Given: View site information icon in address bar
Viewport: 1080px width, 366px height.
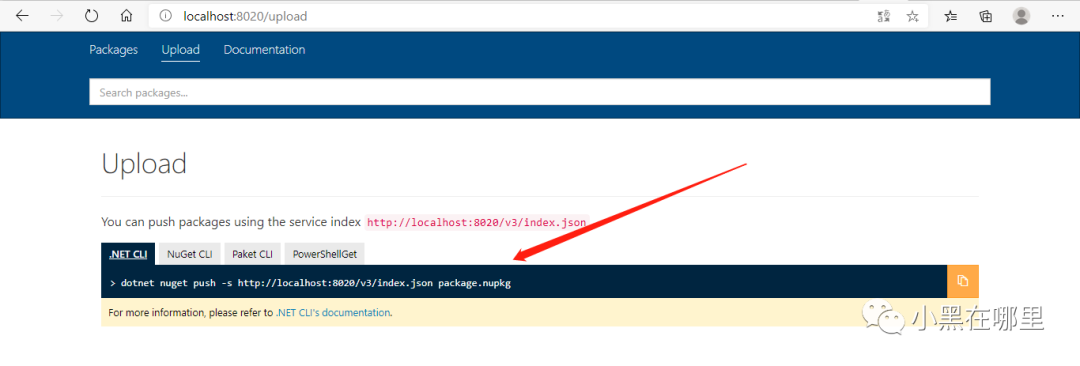Looking at the screenshot, I should [x=165, y=16].
